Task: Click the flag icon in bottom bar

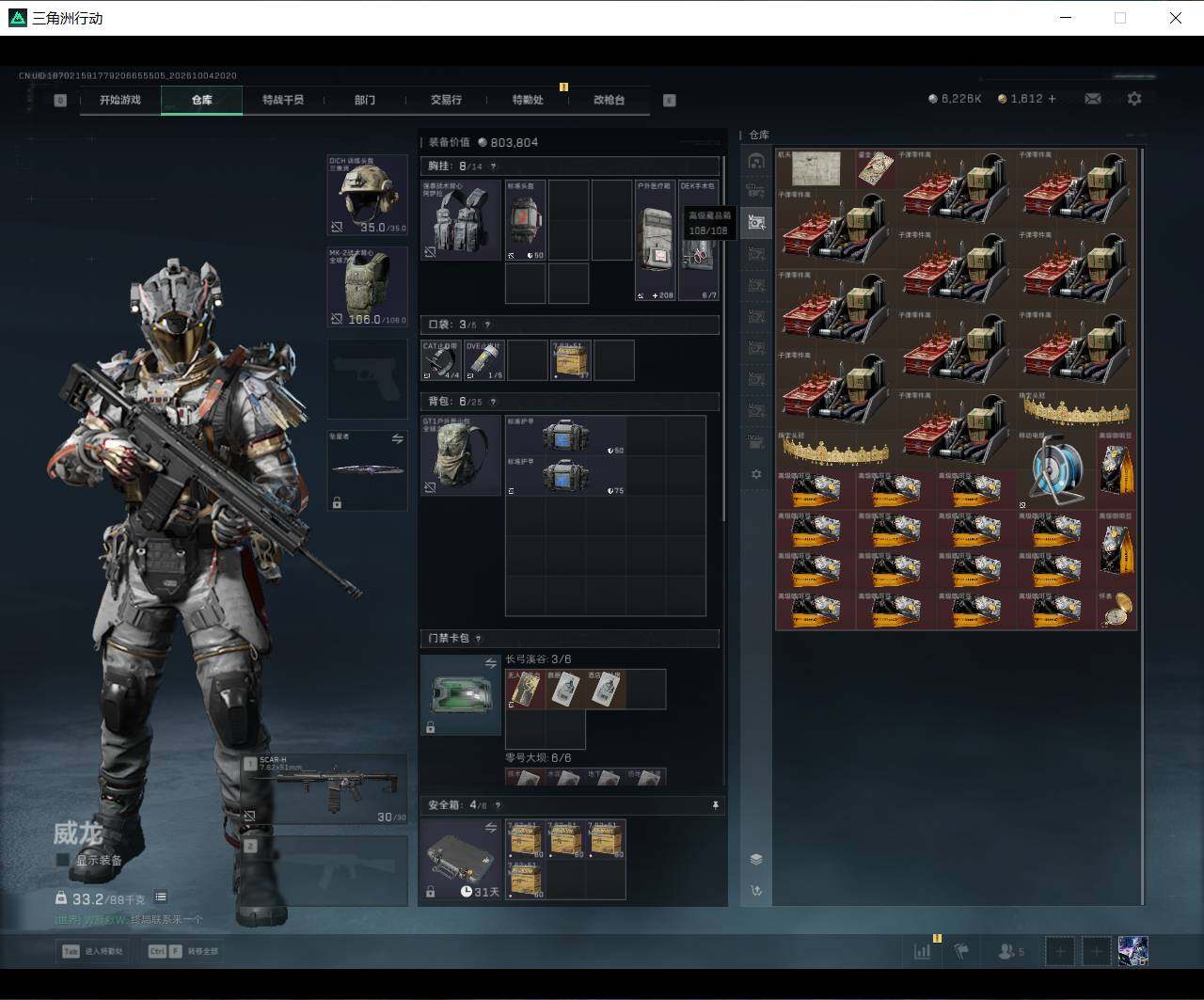Action: (961, 951)
